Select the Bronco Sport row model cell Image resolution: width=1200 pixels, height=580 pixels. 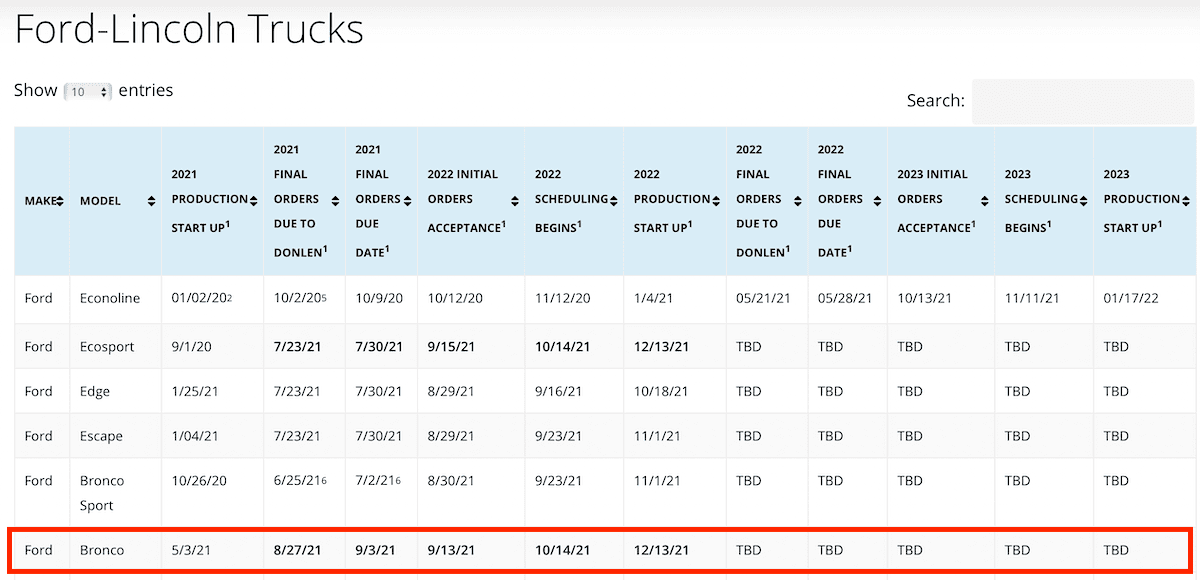pos(103,492)
